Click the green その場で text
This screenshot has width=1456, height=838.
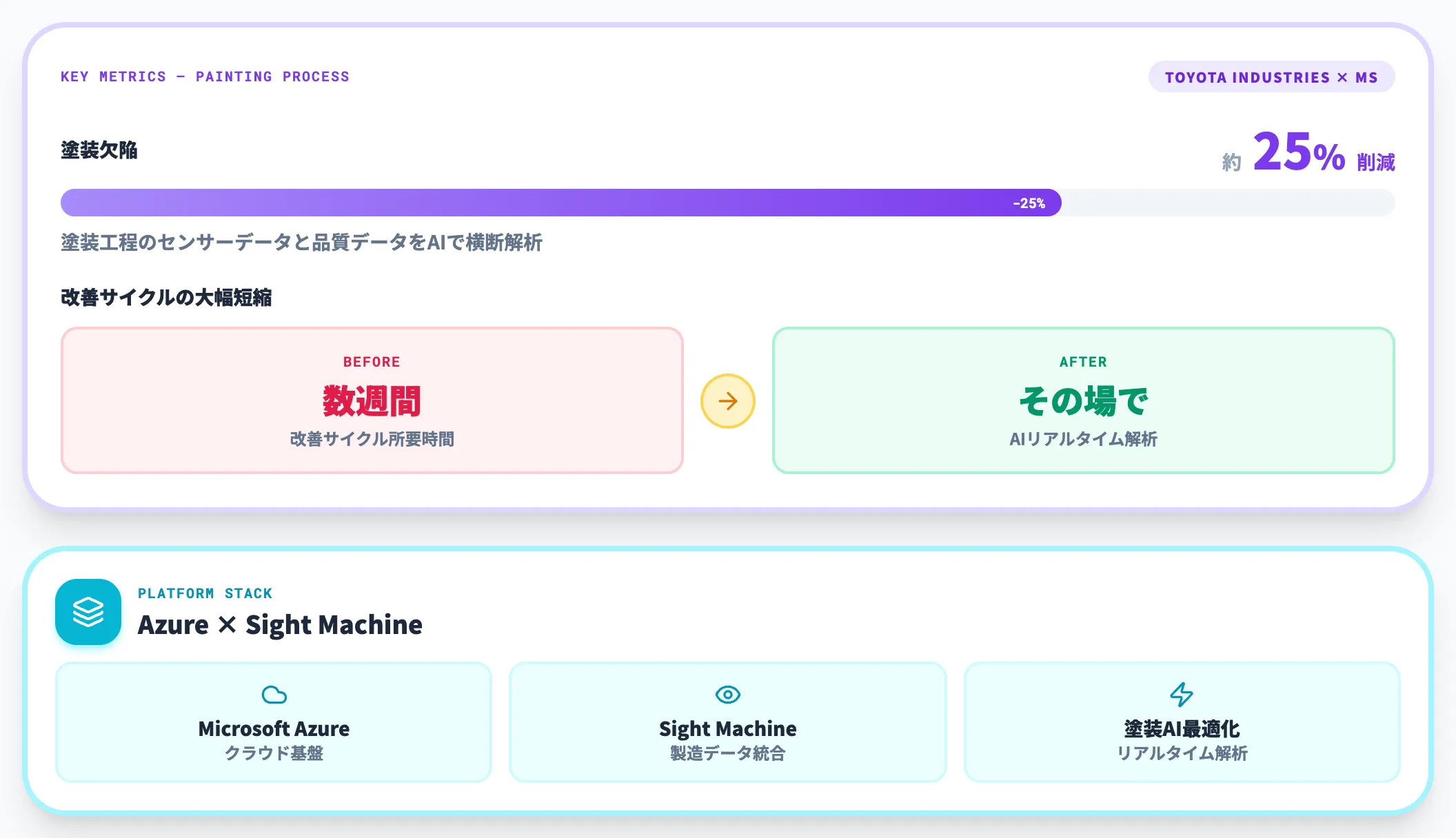coord(1084,401)
